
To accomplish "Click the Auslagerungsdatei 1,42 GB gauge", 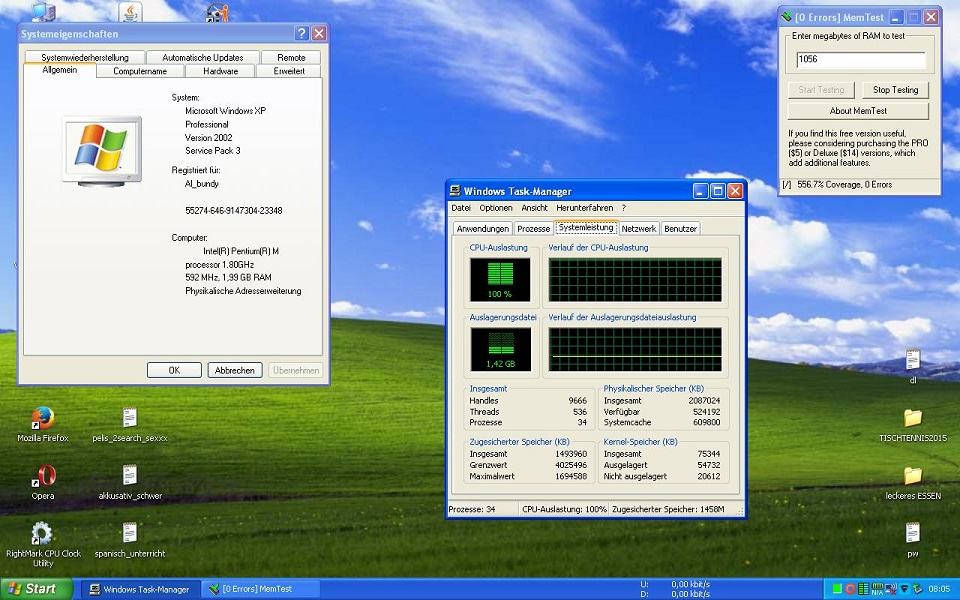I will pos(500,349).
